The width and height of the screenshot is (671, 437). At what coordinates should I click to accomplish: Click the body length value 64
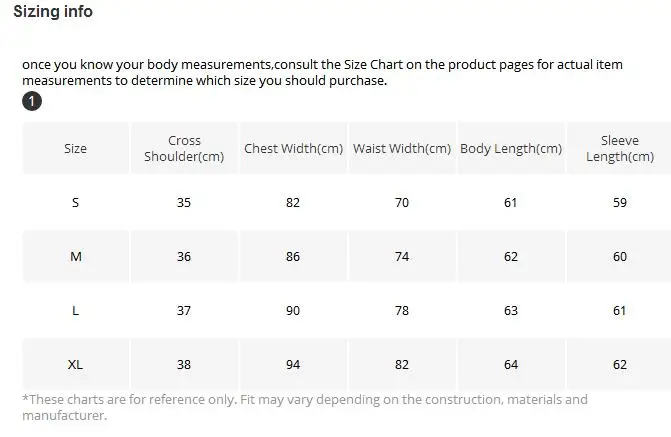coord(511,365)
